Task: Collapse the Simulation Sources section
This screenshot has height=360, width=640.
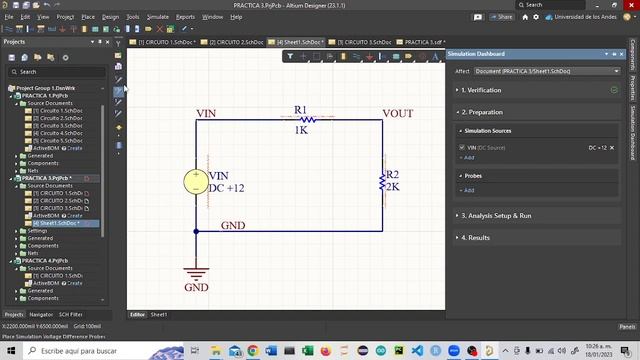Action: coord(460,131)
